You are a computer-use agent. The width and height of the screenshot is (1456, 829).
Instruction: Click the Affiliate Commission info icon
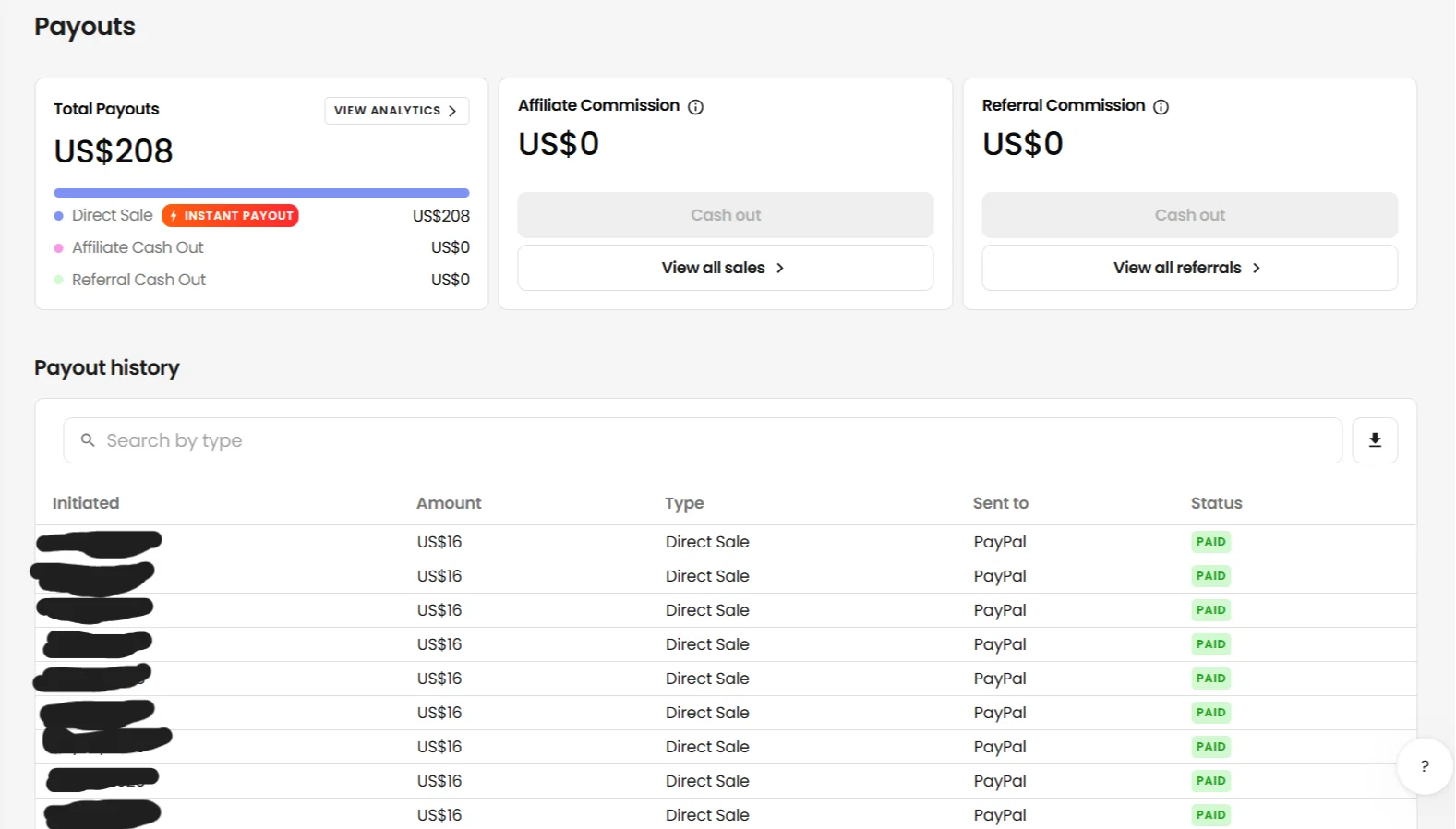click(x=696, y=107)
